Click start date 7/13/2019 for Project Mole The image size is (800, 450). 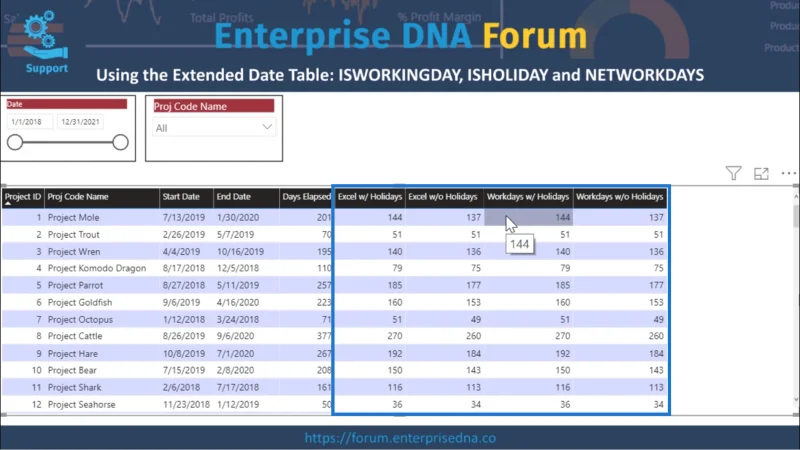pyautogui.click(x=184, y=217)
